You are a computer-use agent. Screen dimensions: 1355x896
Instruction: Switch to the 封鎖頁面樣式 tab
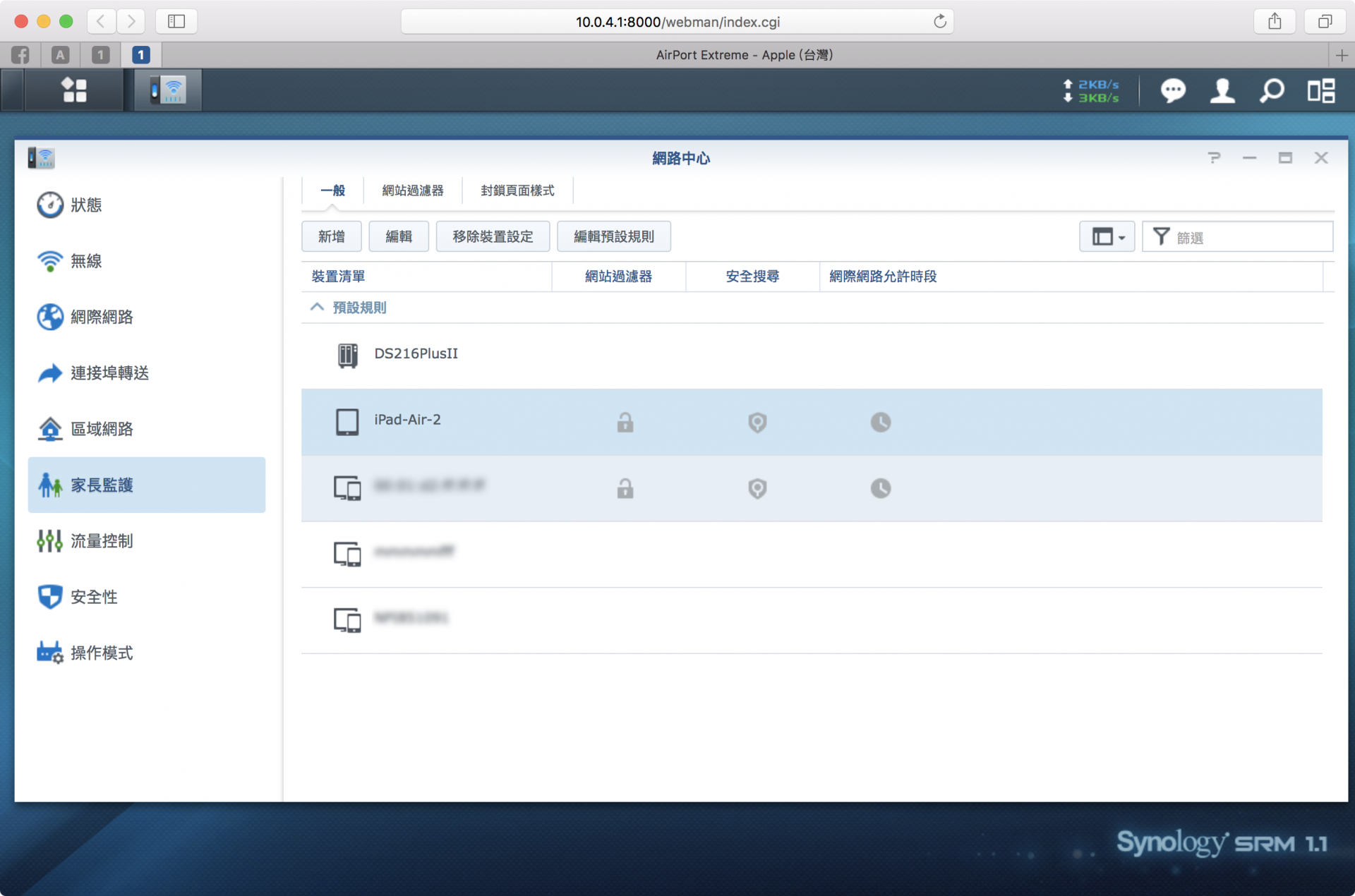pos(517,190)
